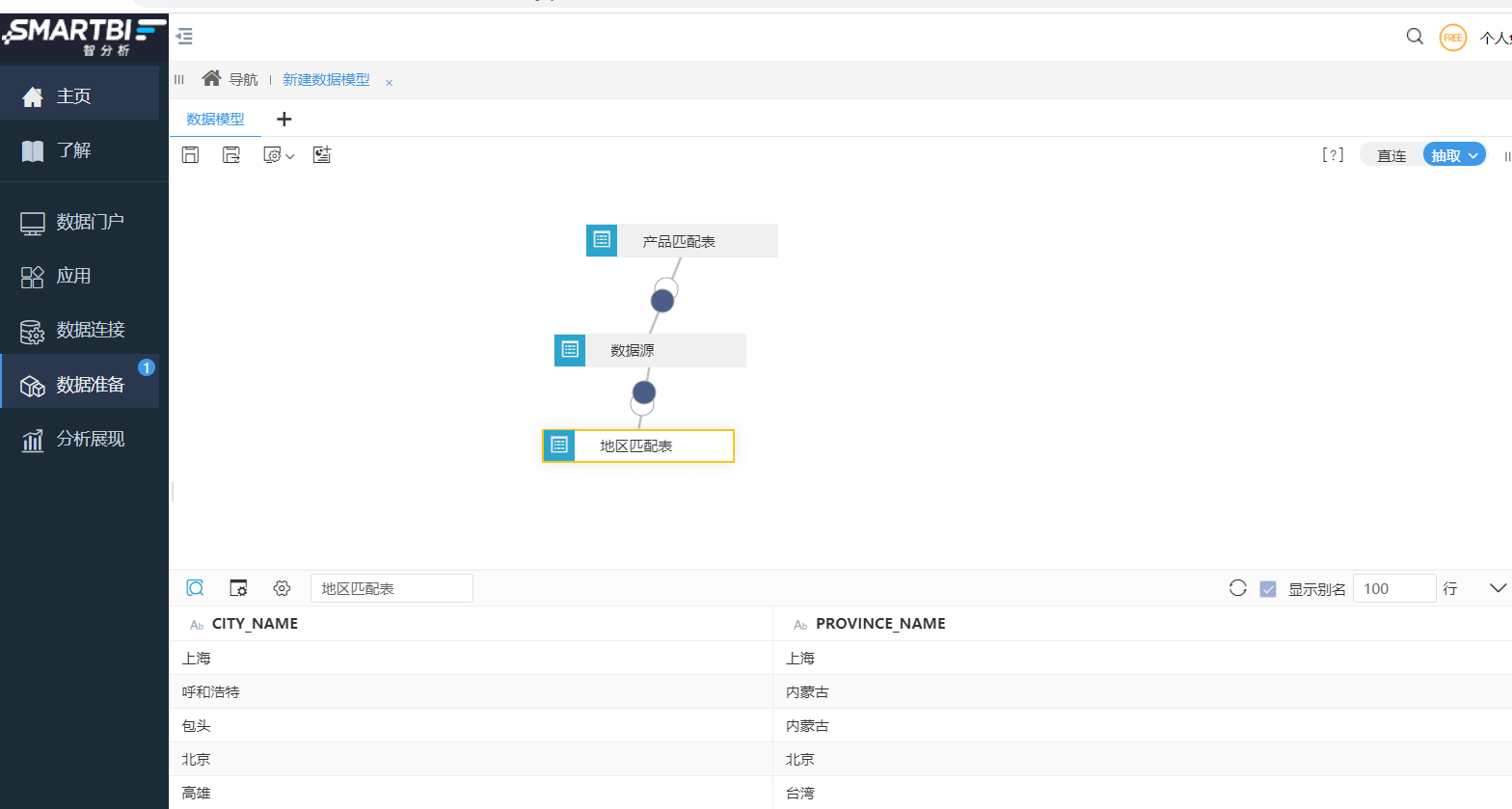
Task: Click the row count input showing 100
Action: (x=1393, y=589)
